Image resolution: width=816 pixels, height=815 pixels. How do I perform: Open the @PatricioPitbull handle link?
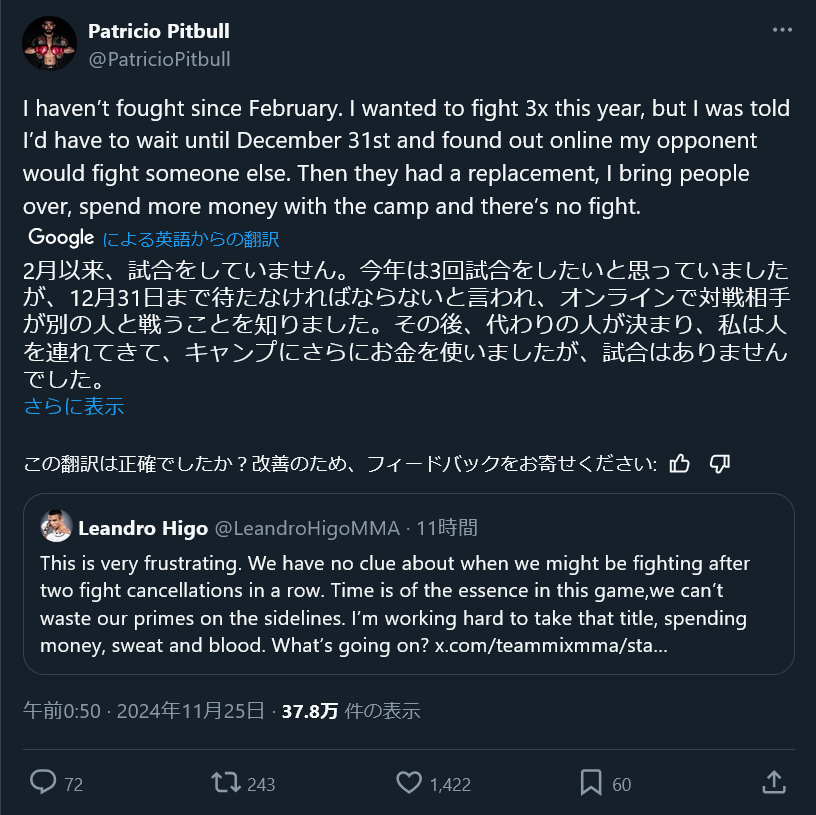(159, 59)
